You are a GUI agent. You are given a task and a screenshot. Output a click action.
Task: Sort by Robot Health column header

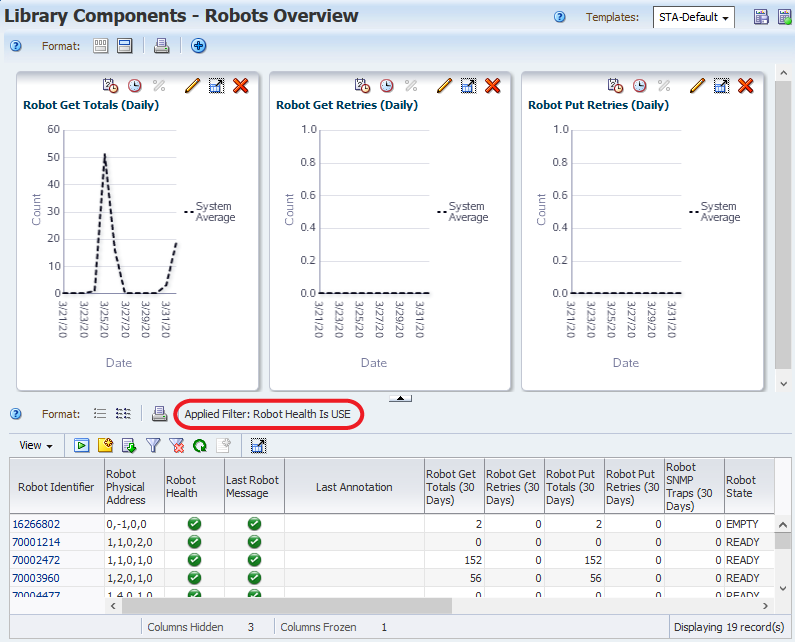point(181,486)
